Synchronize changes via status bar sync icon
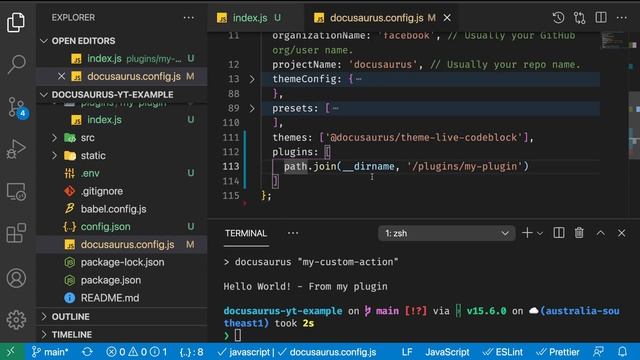Image resolution: width=640 pixels, height=360 pixels. (x=87, y=351)
